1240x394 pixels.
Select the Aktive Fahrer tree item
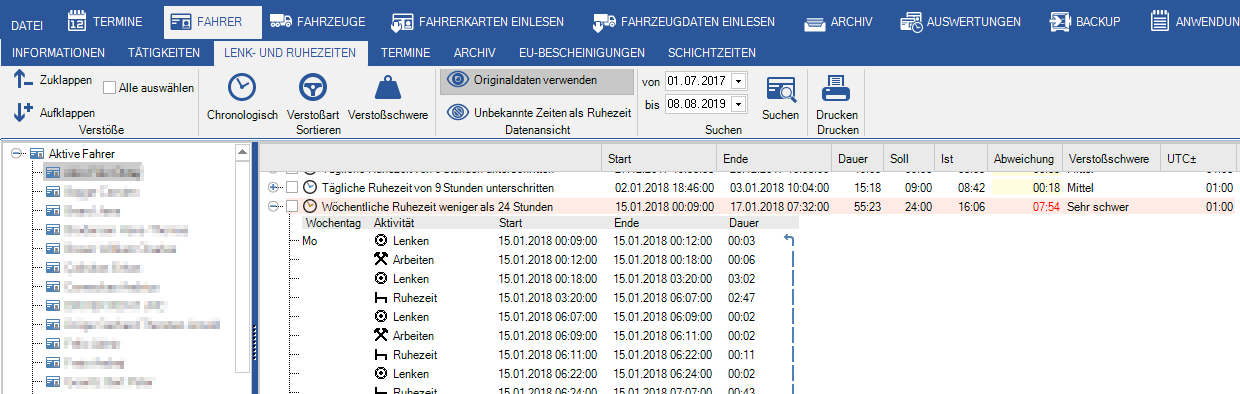pyautogui.click(x=81, y=153)
